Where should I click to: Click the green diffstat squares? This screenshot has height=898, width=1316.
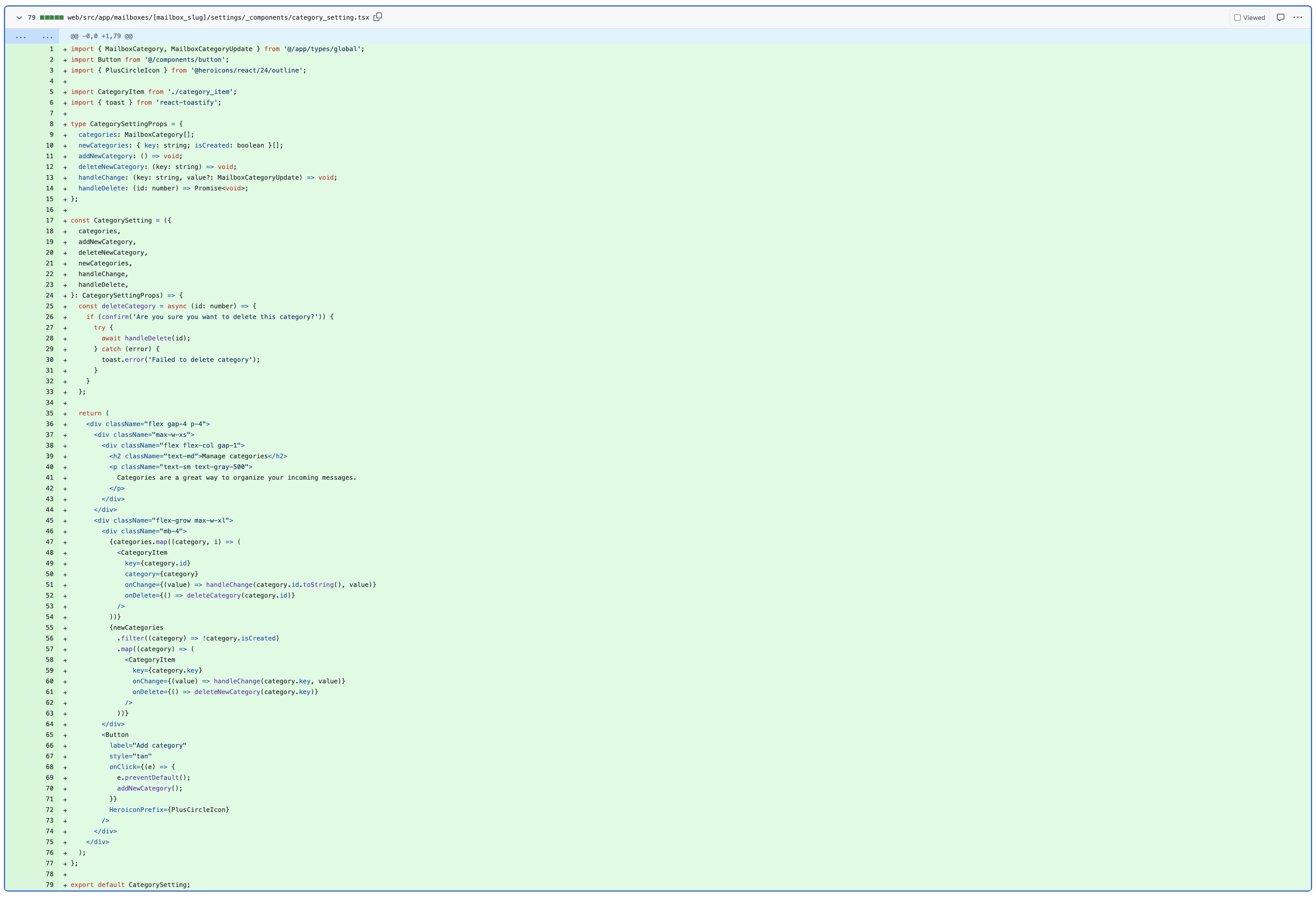click(51, 18)
